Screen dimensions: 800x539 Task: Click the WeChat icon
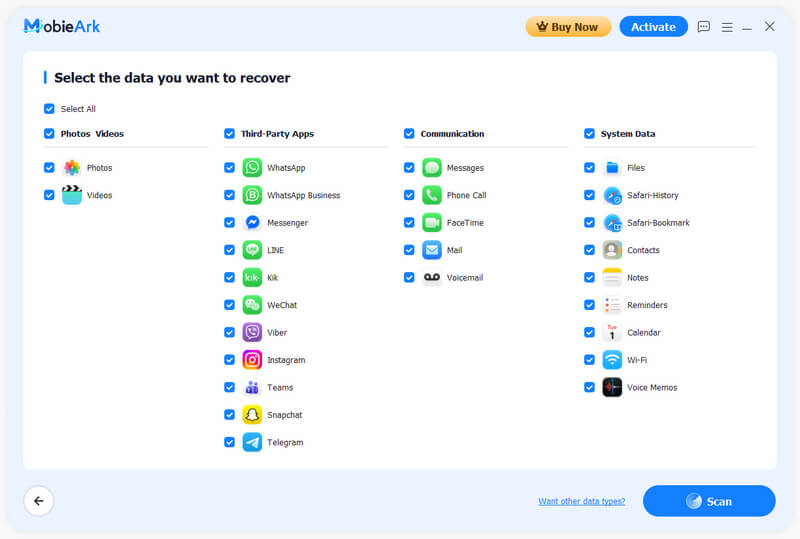point(252,305)
